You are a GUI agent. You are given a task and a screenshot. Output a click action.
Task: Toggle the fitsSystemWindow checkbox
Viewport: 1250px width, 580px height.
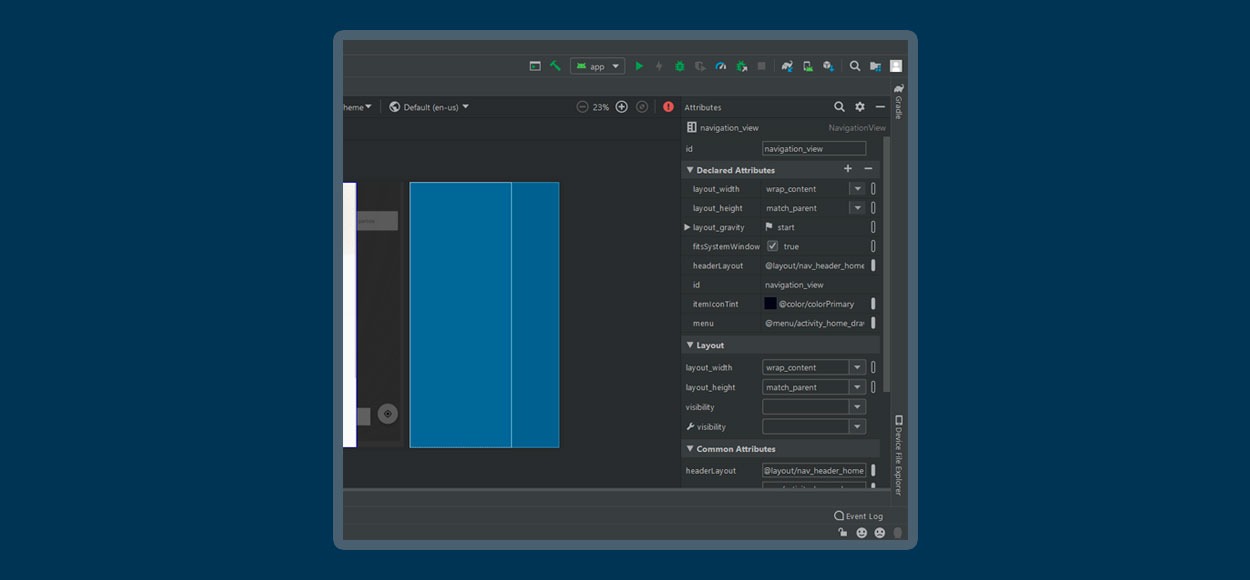(x=772, y=246)
